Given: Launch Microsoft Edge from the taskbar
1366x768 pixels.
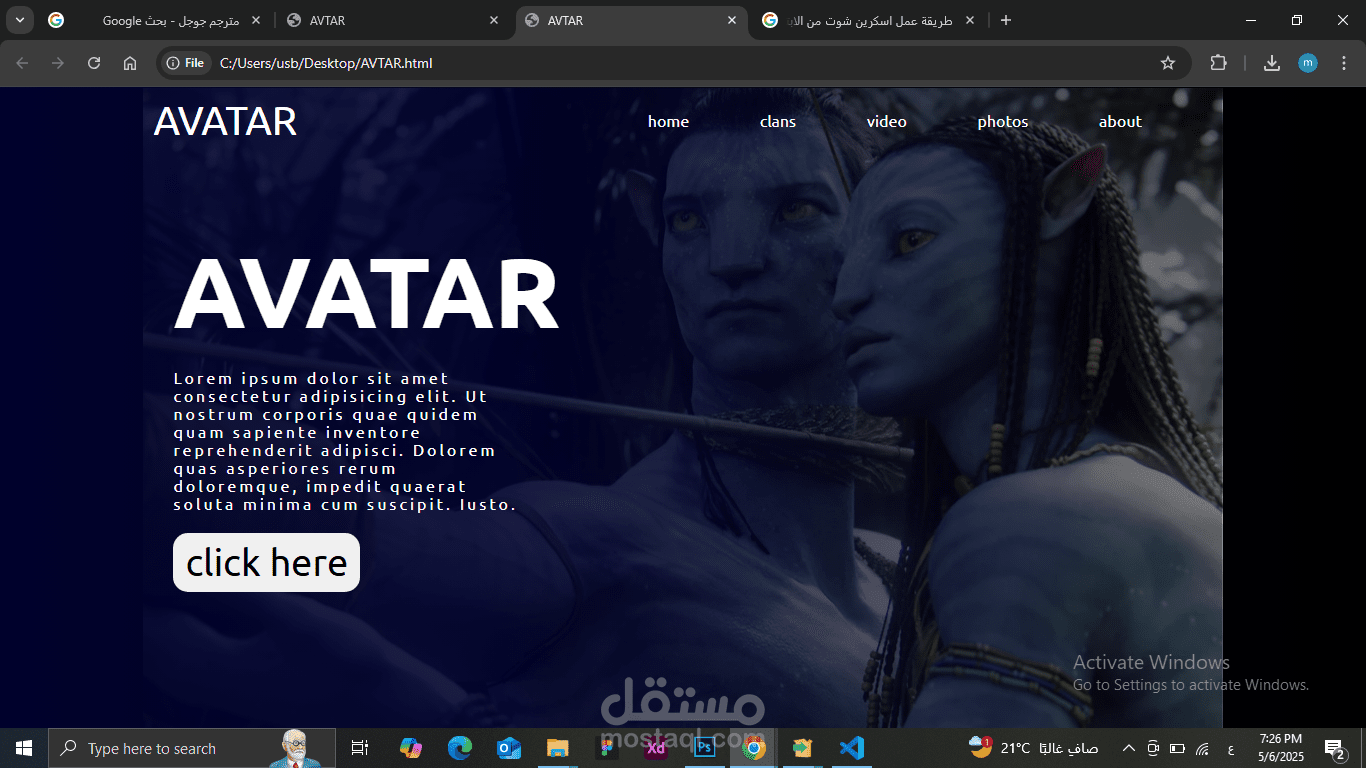Looking at the screenshot, I should click(459, 748).
